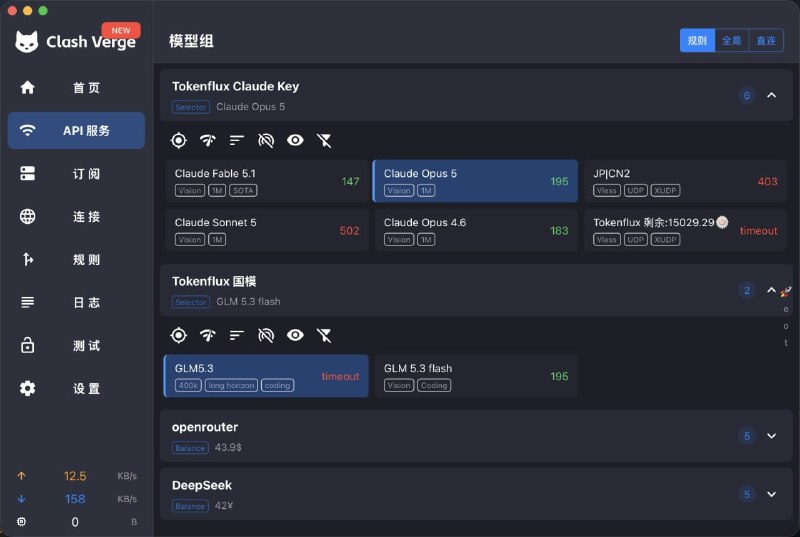Click the node count badge 2

(747, 290)
